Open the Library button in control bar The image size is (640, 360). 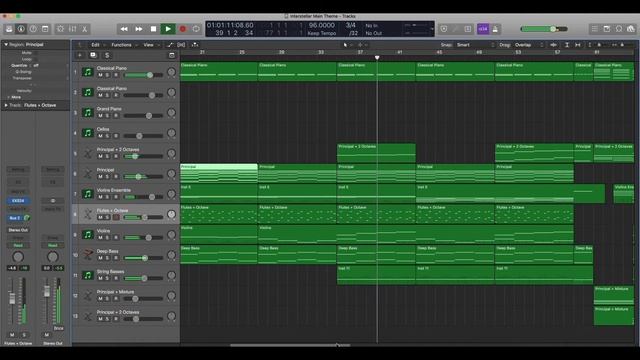(x=9, y=29)
